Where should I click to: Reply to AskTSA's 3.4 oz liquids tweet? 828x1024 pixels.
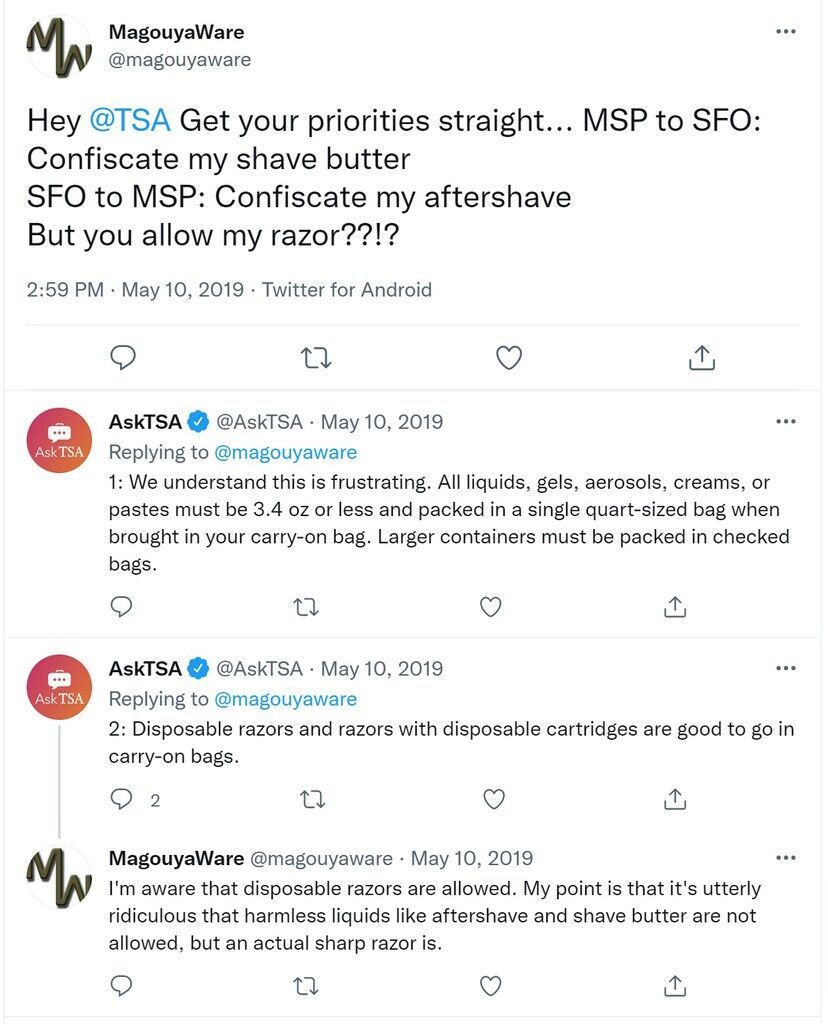[x=121, y=606]
